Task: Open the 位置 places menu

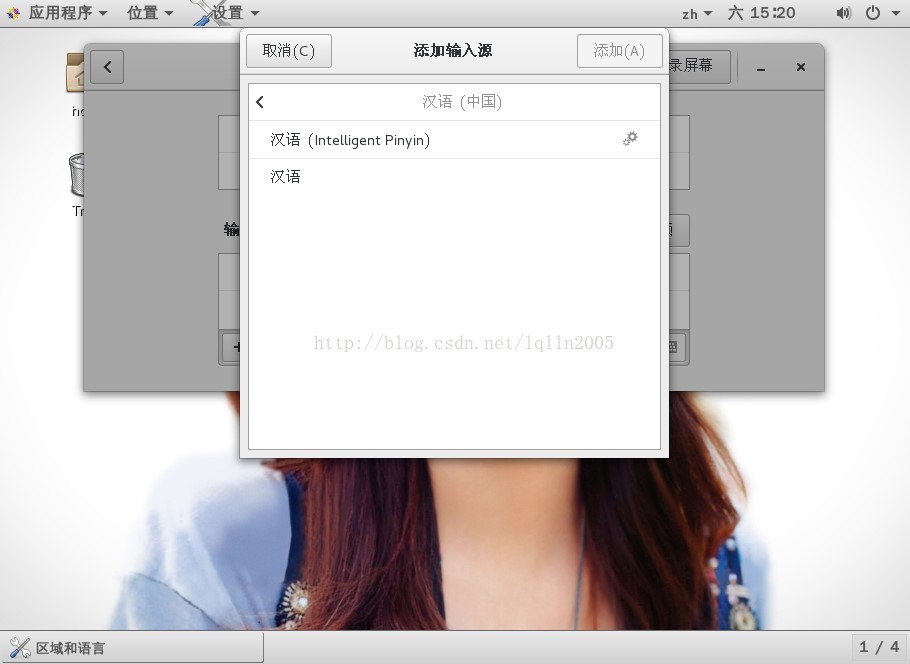Action: click(x=150, y=13)
